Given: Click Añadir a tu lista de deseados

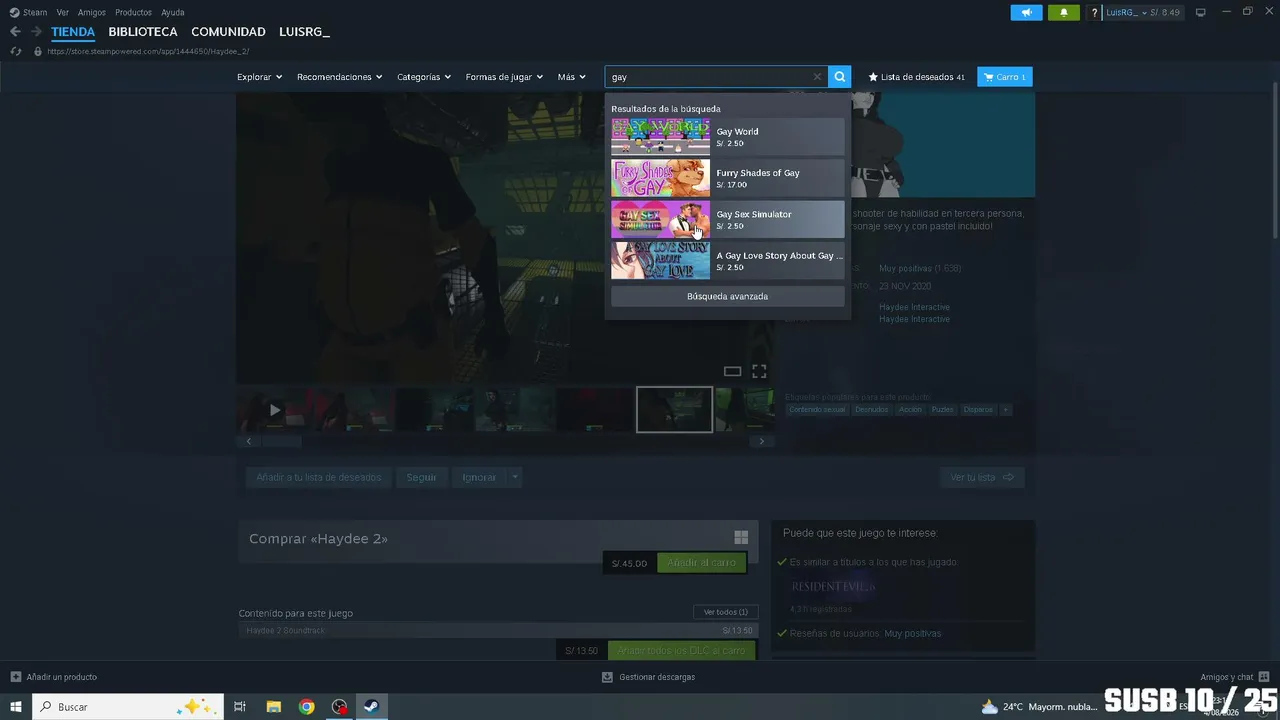Looking at the screenshot, I should [319, 478].
